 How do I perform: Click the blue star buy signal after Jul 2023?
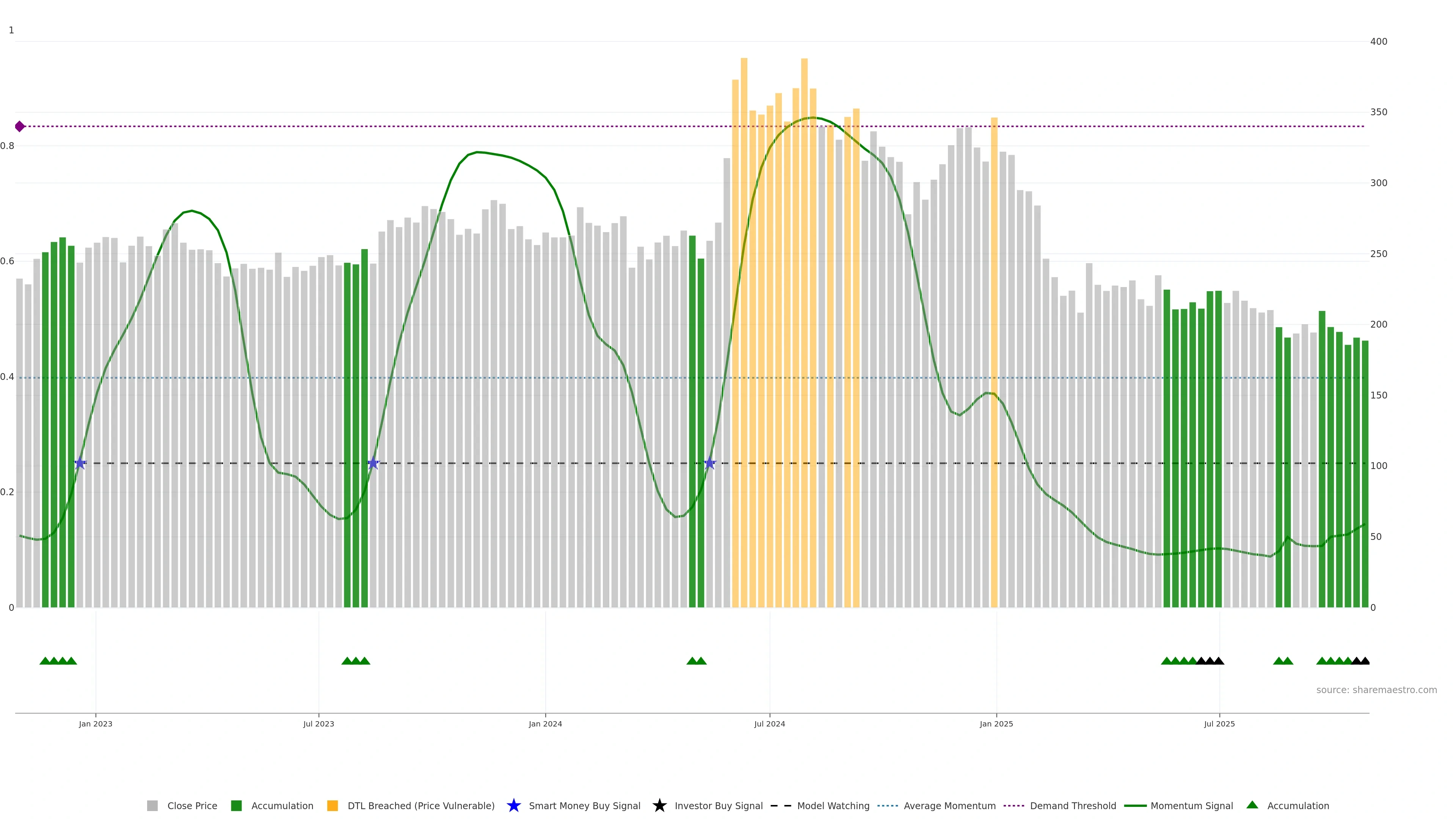click(373, 463)
